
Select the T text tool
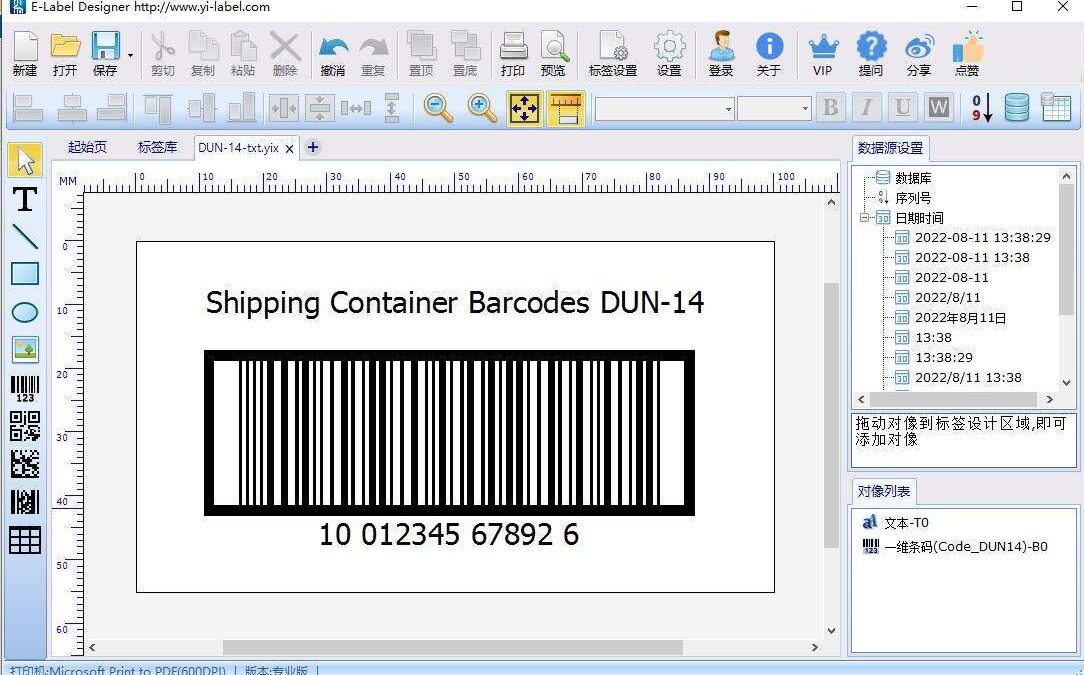coord(25,199)
